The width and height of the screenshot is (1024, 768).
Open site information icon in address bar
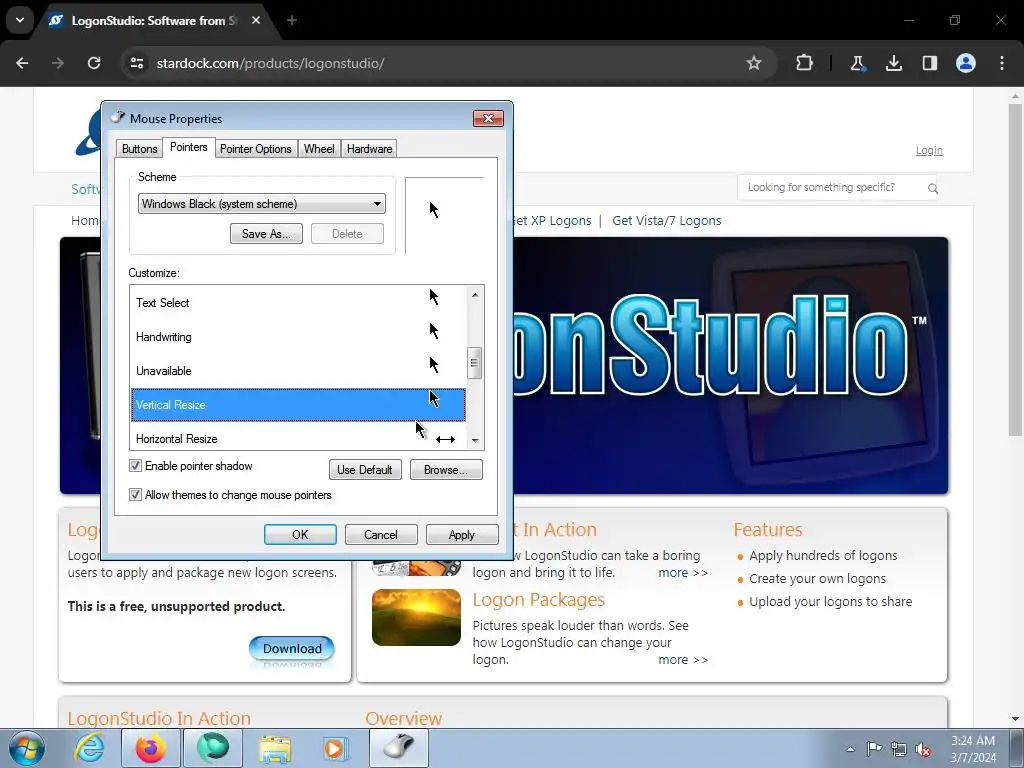coord(137,63)
